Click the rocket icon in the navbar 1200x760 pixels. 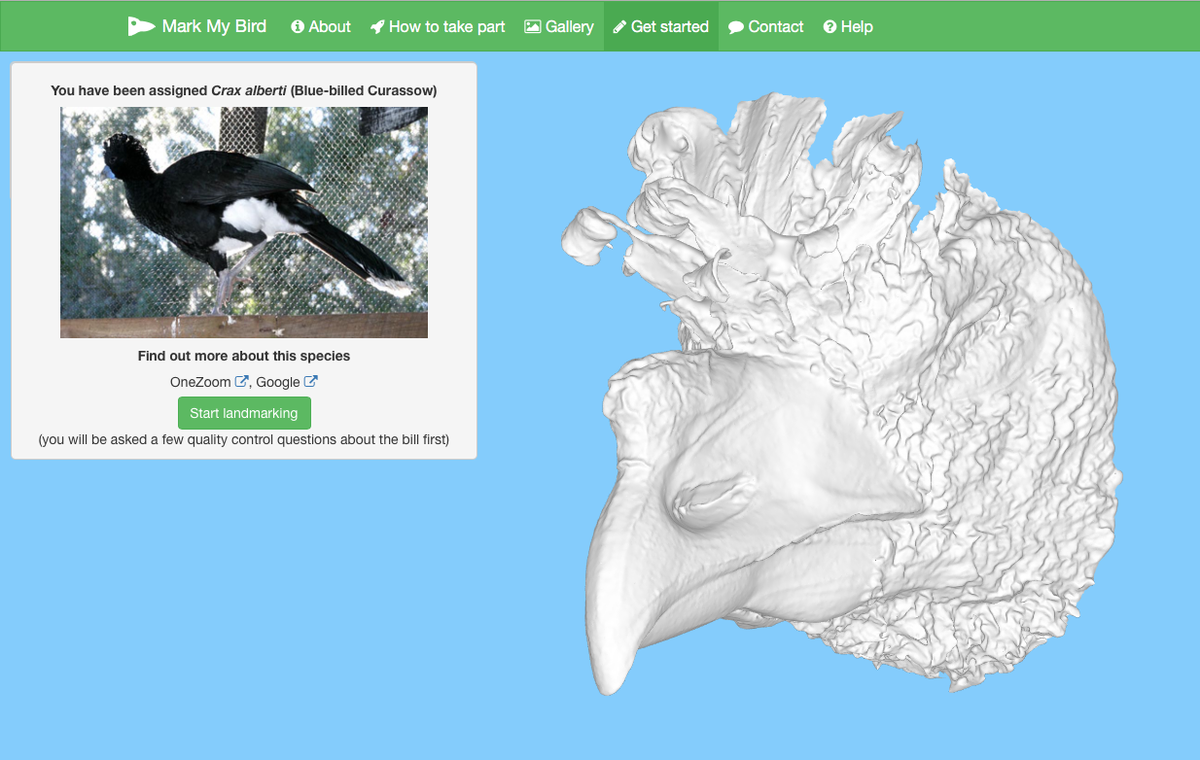(x=377, y=27)
